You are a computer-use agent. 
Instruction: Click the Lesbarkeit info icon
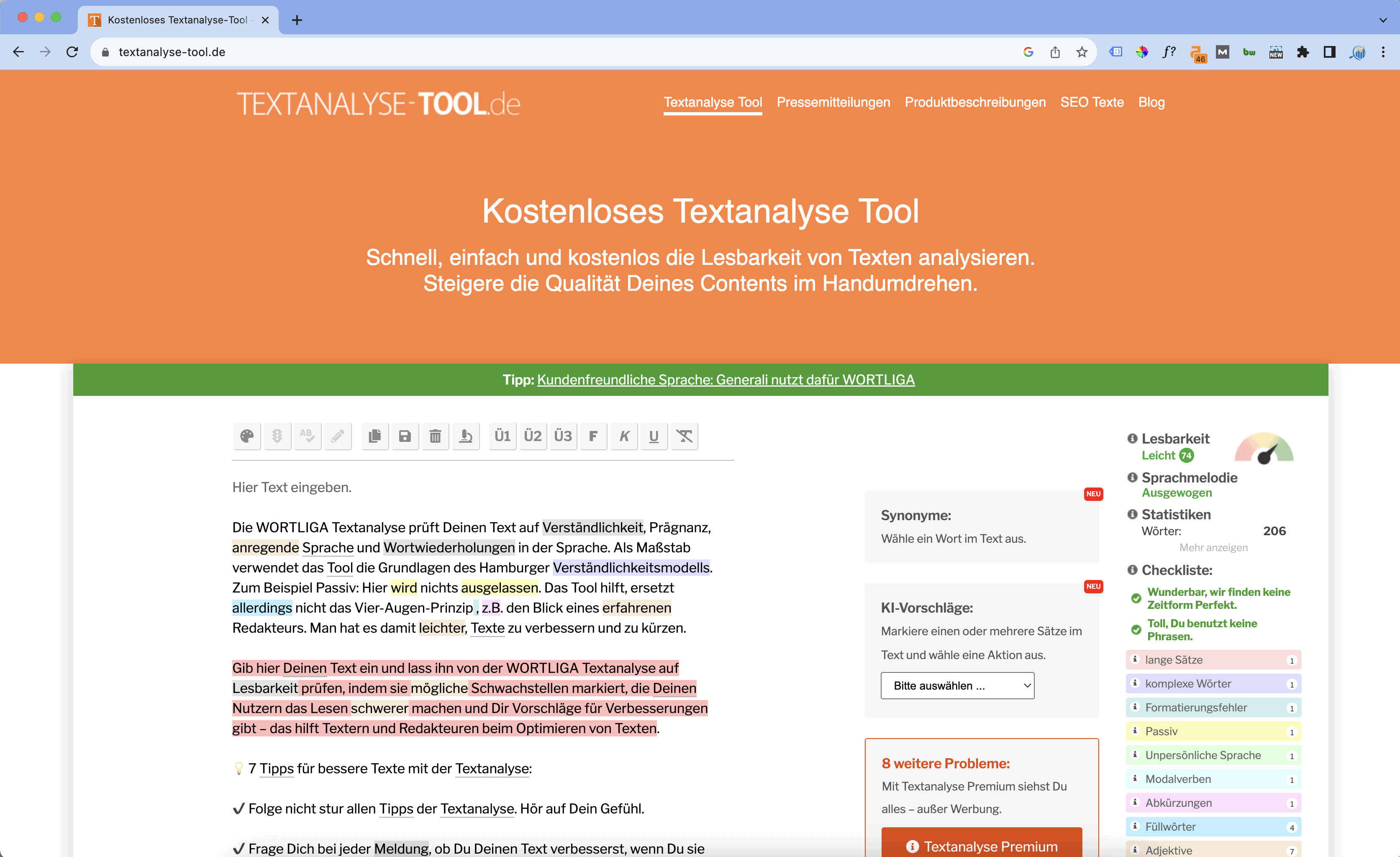pyautogui.click(x=1132, y=439)
